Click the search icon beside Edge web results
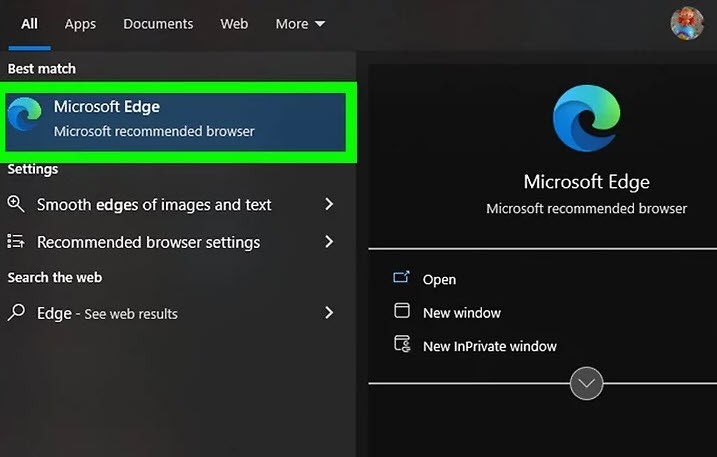The height and width of the screenshot is (457, 717). [16, 312]
